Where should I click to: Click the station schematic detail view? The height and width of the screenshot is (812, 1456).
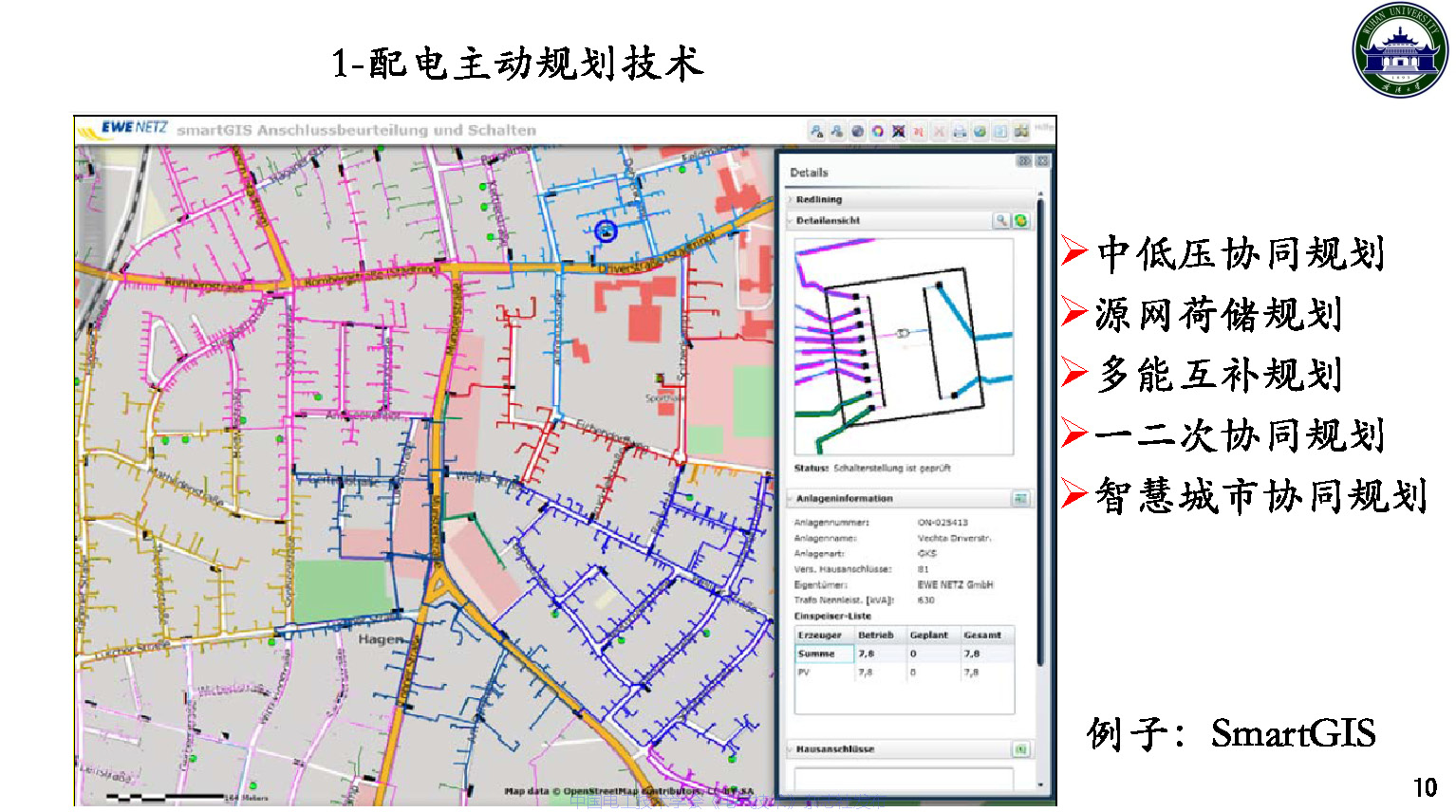point(904,346)
